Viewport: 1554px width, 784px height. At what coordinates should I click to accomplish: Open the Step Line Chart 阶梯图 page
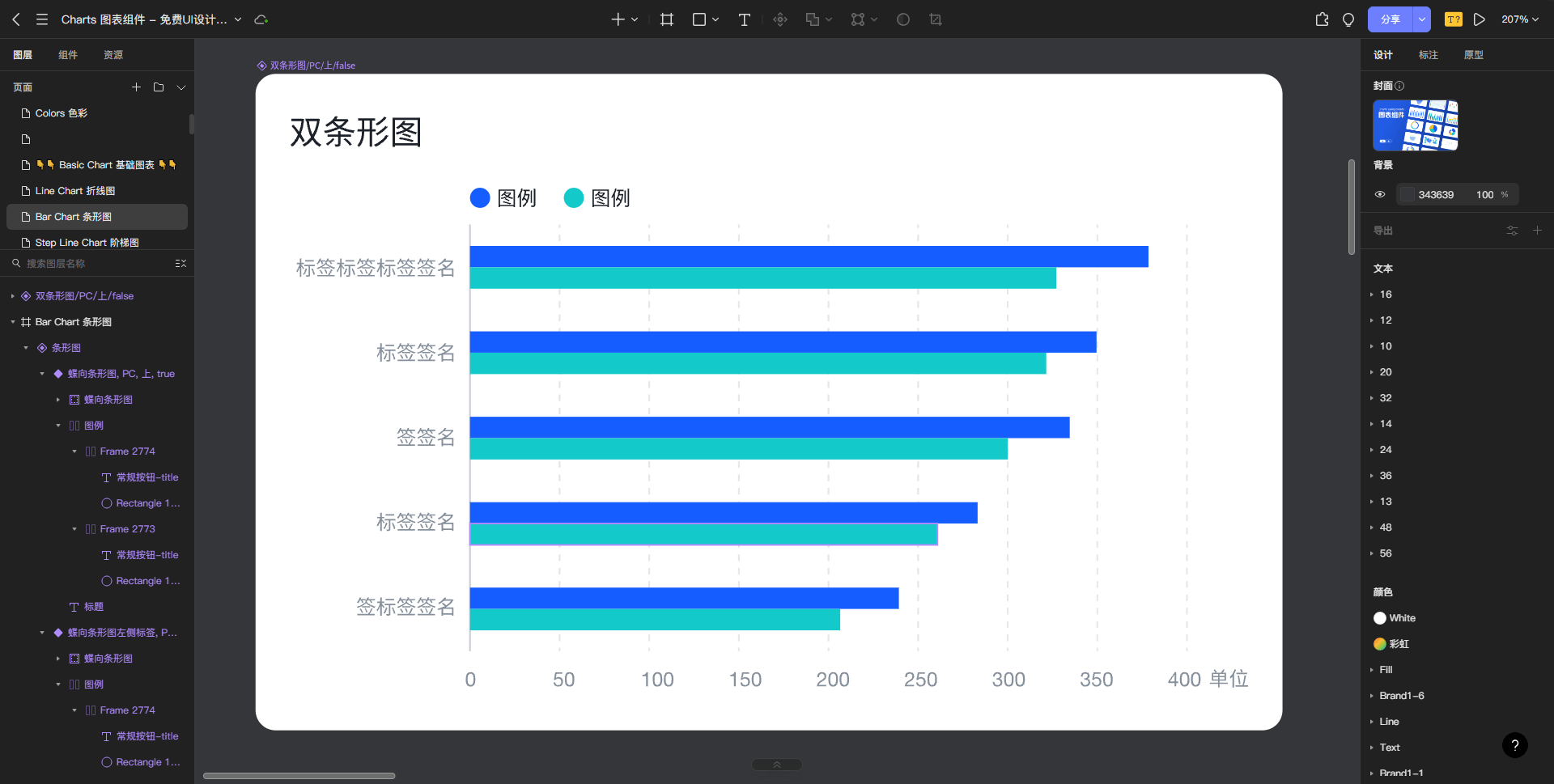point(97,243)
